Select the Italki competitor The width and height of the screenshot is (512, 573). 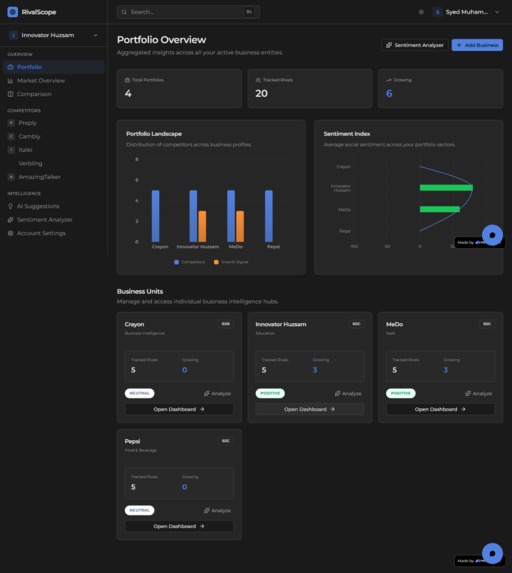click(54, 150)
